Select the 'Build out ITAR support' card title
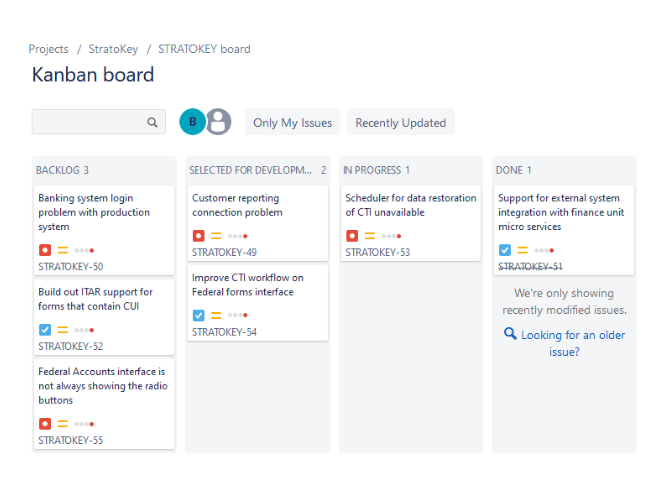Screen dimensions: 660x497 point(96,299)
